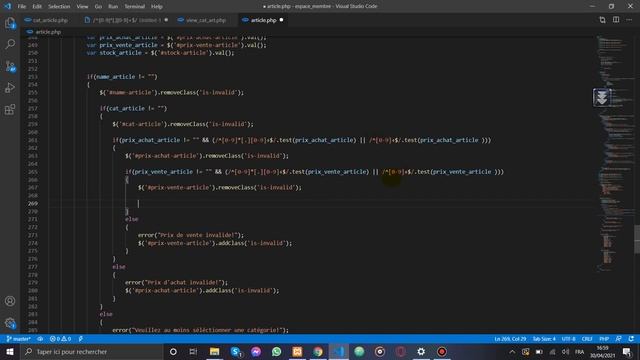
Task: Open Task View in taskbar
Action: (x=193, y=351)
